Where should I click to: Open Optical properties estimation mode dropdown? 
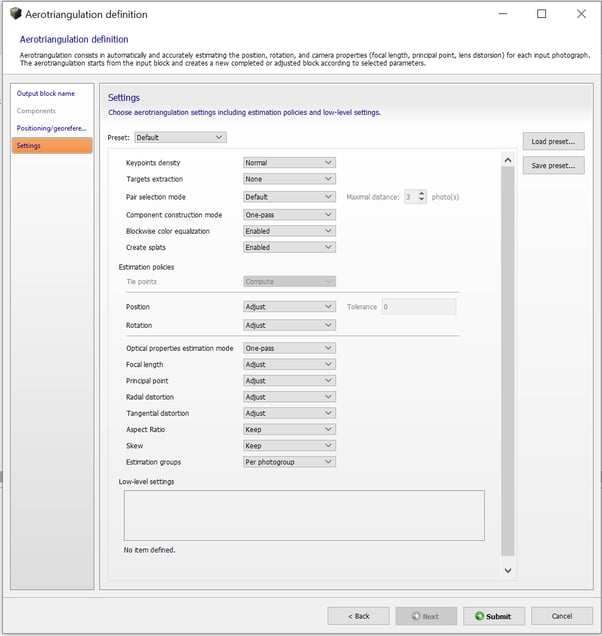pyautogui.click(x=289, y=348)
